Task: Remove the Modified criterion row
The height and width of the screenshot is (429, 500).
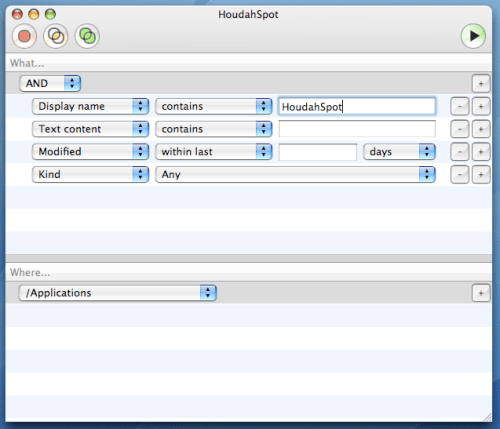Action: (460, 152)
